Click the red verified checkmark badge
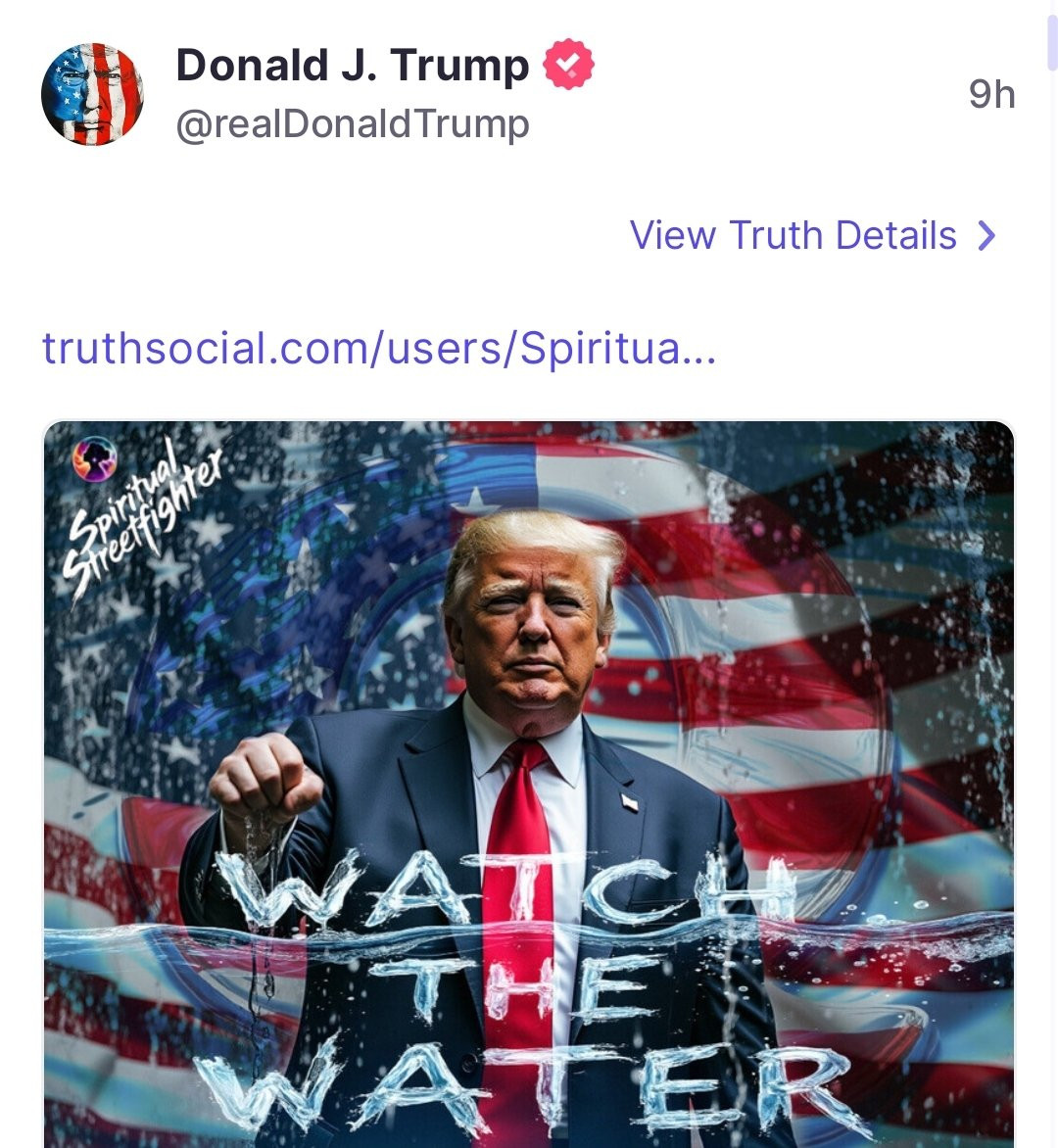 click(568, 65)
